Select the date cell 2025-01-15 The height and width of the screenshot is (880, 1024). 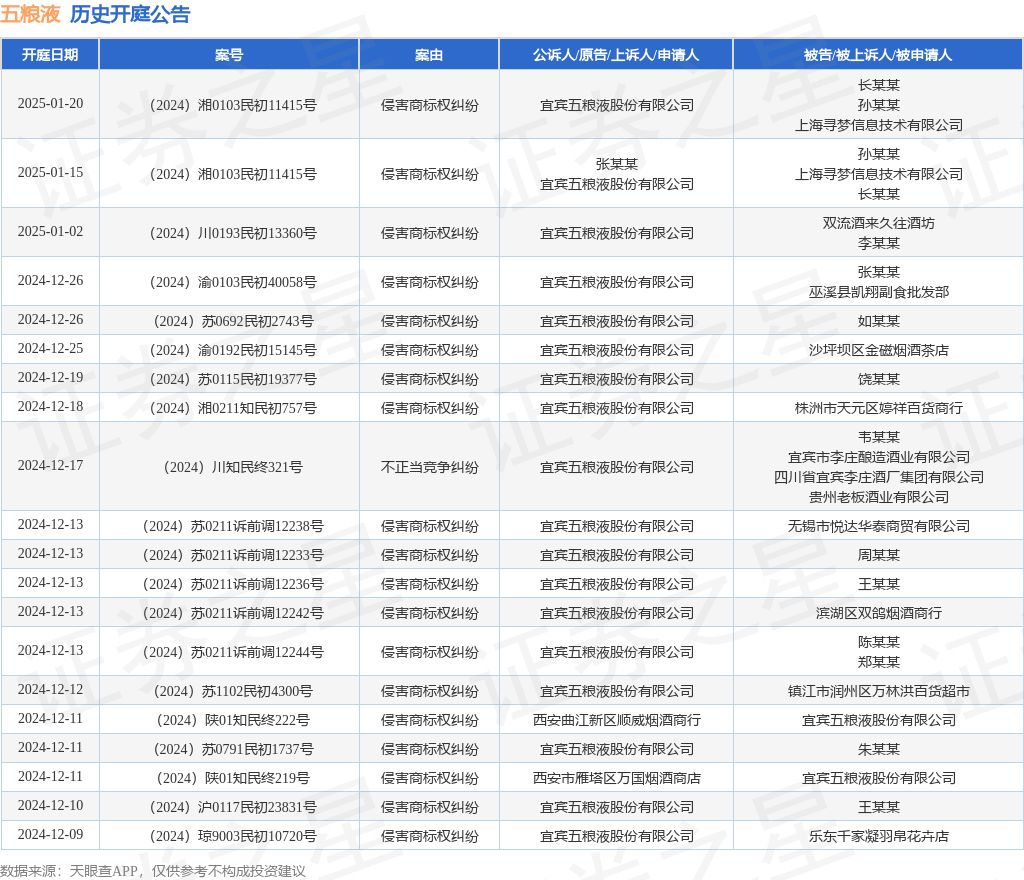point(50,173)
